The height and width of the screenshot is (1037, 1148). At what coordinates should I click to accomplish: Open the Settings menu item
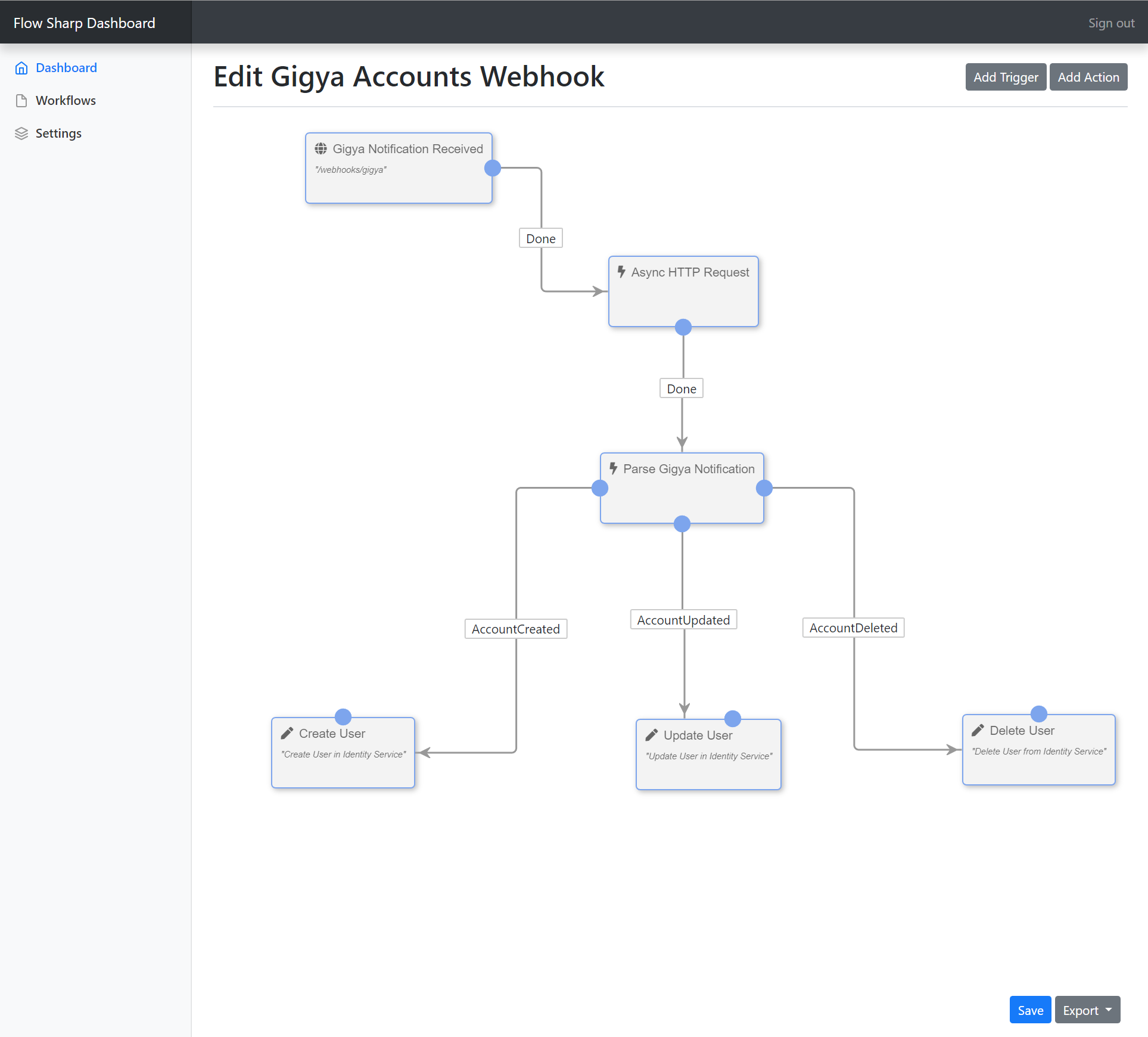[58, 133]
